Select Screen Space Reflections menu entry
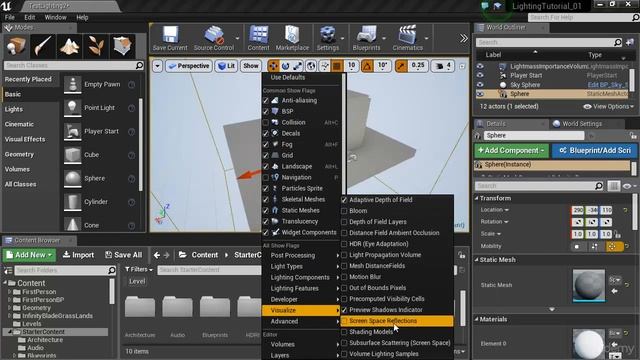Viewport: 640px width, 360px height. point(397,321)
